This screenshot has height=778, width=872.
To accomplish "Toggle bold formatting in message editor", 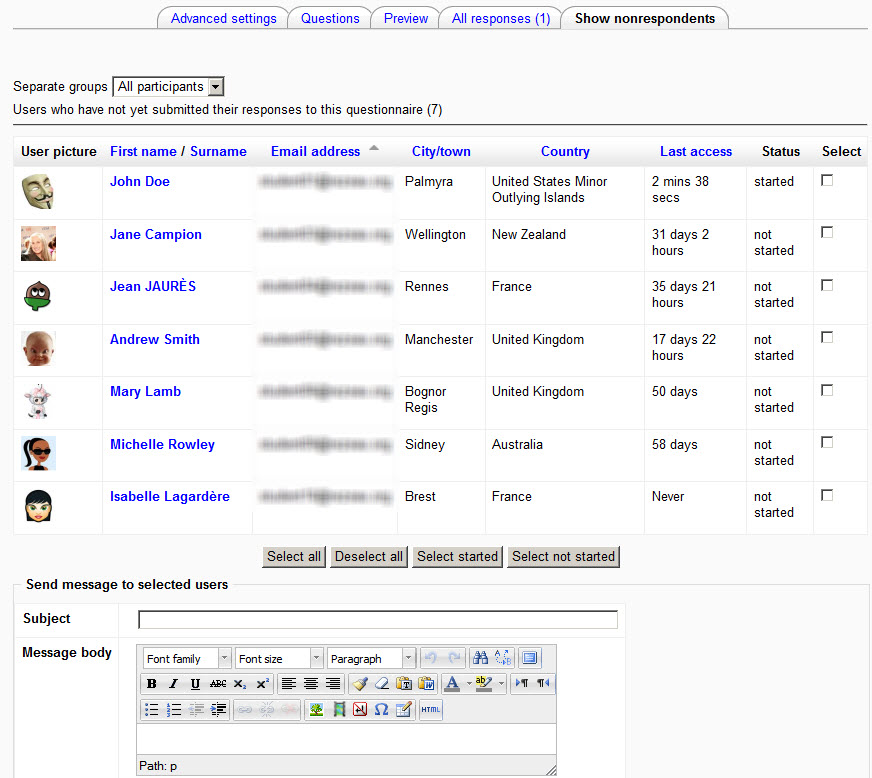I will coord(152,684).
